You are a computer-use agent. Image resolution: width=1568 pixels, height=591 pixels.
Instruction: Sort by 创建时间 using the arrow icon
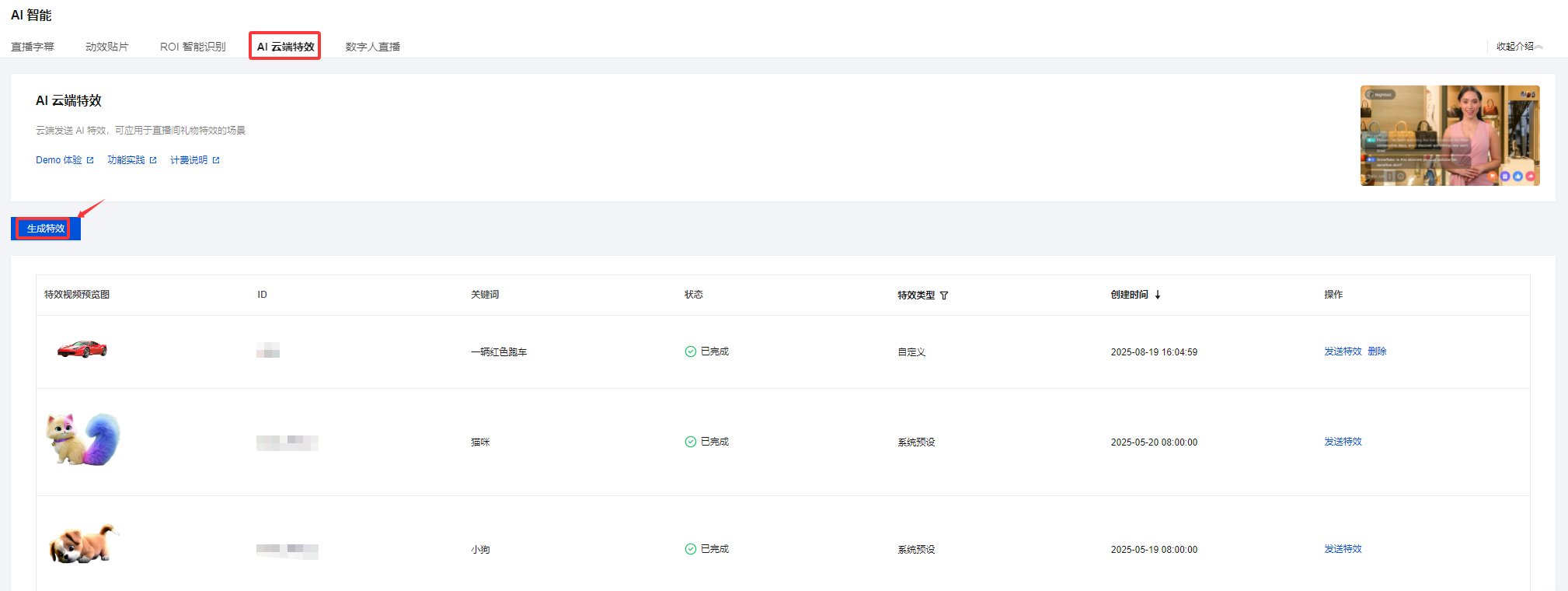click(1158, 295)
